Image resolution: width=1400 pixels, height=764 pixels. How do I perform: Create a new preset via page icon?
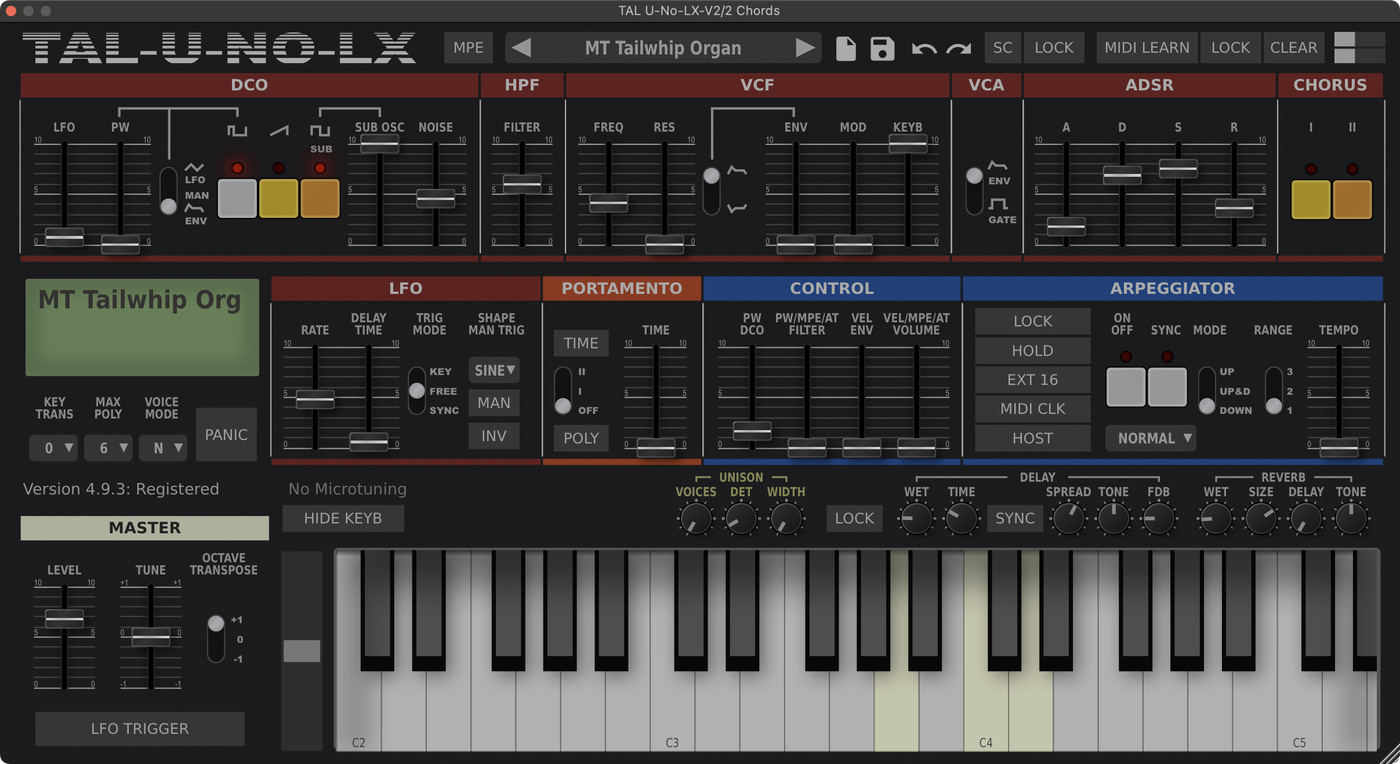tap(846, 48)
